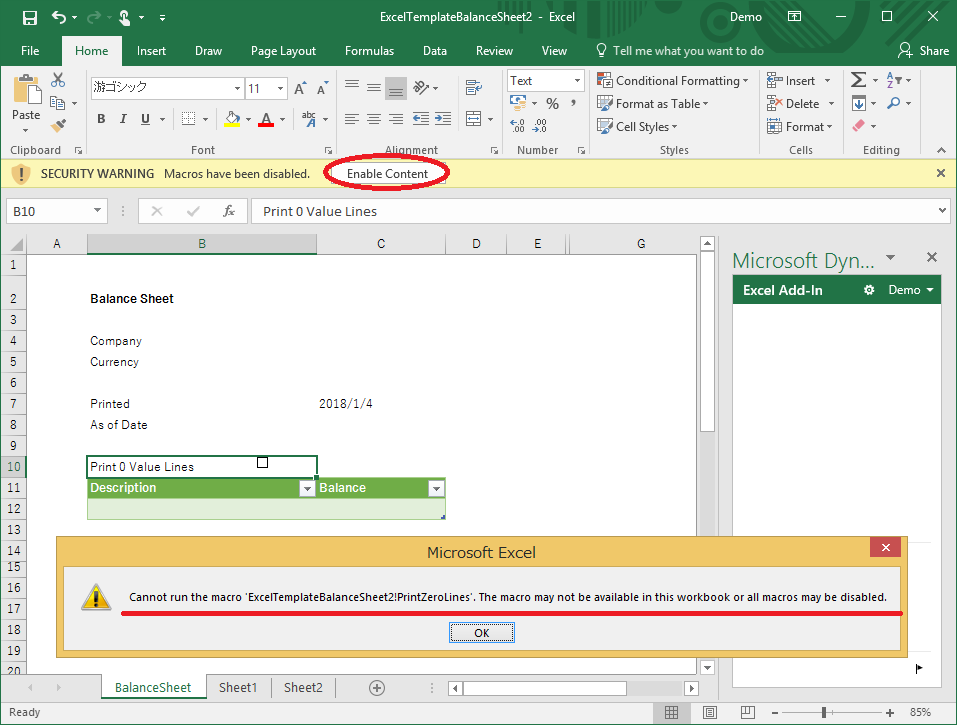
Task: Click the font color red A swatch
Action: 266,118
